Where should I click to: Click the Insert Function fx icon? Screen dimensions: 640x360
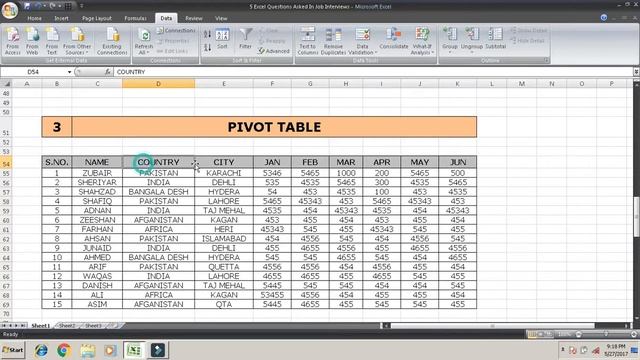(x=107, y=72)
